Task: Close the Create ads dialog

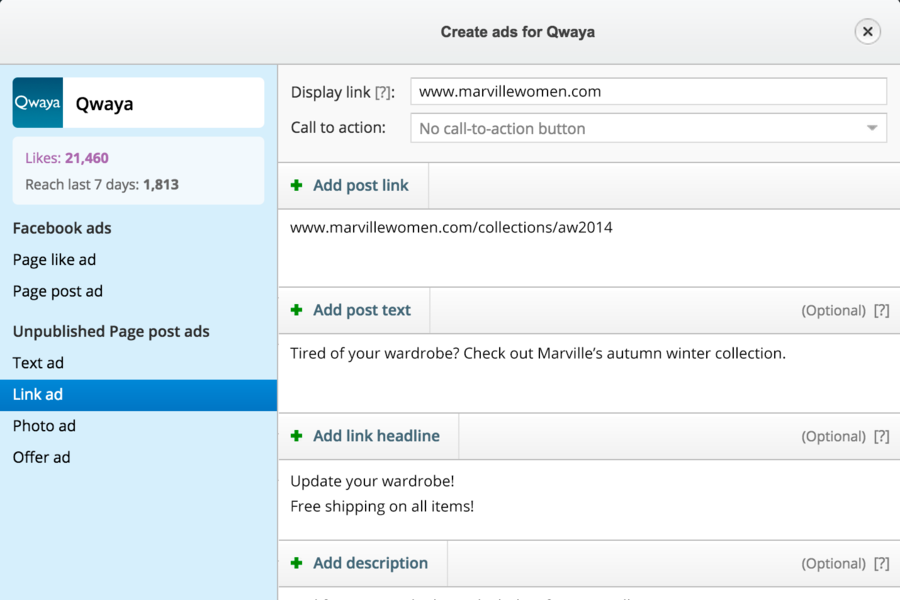Action: coord(867,32)
